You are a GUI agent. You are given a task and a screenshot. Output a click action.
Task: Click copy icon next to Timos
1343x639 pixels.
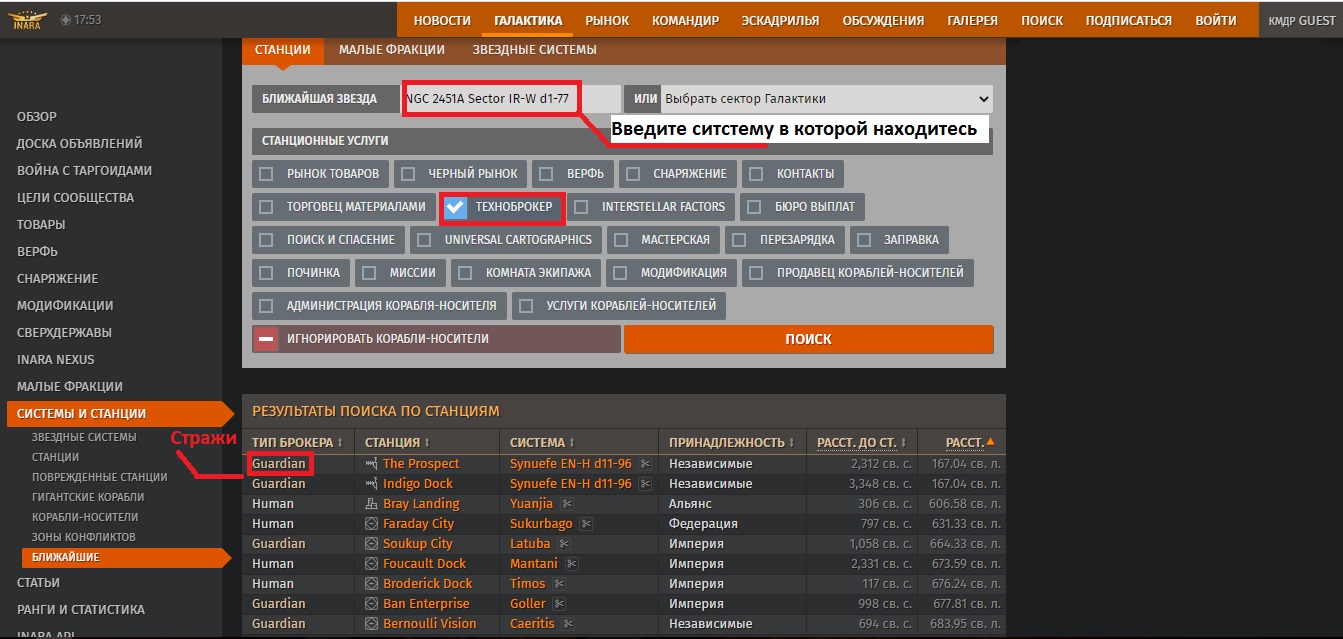(x=559, y=584)
